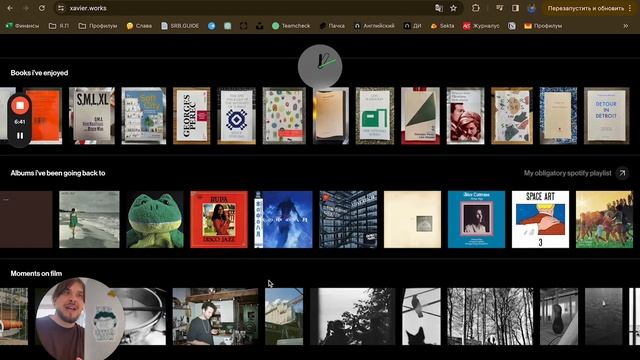Image resolution: width=640 pixels, height=360 pixels.
Task: Open the Notion bookmark icon
Action: (x=511, y=26)
